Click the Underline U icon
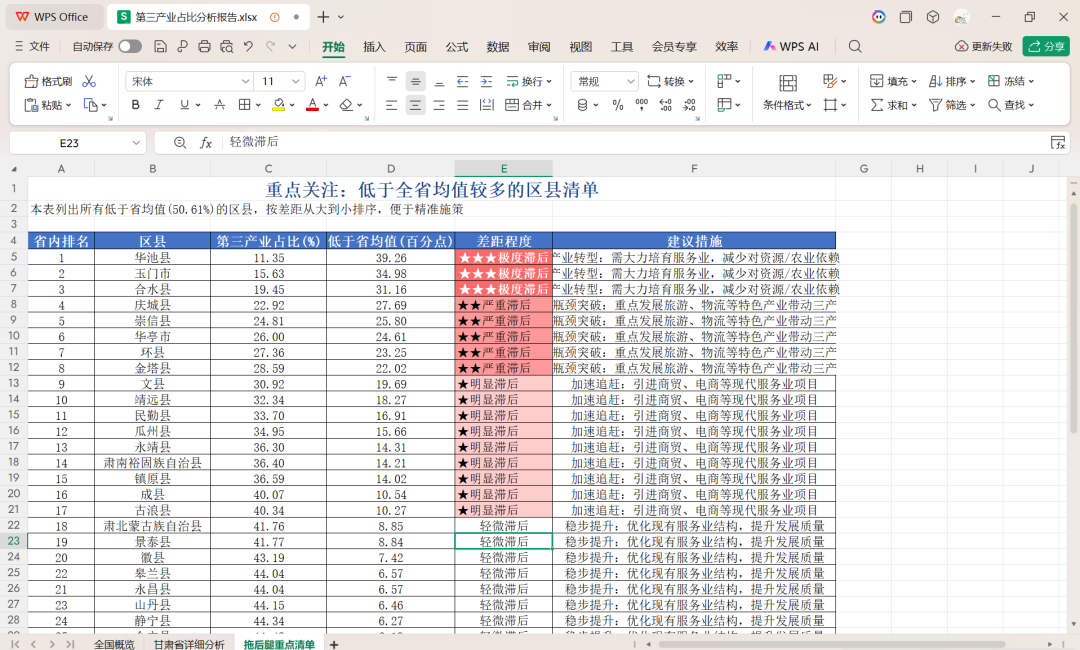1080x650 pixels. coord(184,105)
